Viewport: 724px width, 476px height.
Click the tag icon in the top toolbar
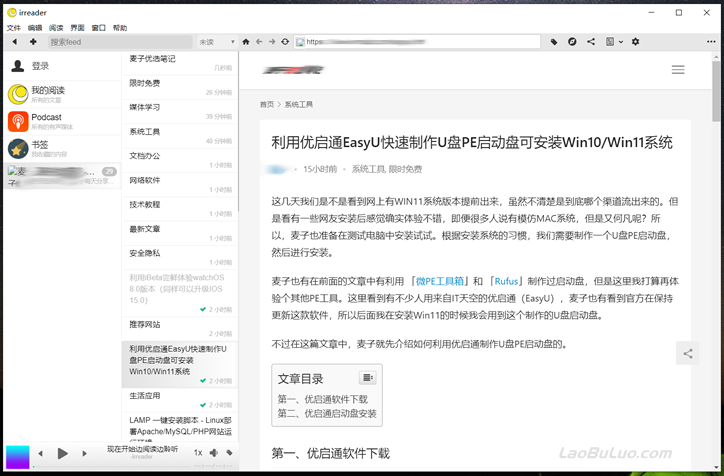(554, 42)
